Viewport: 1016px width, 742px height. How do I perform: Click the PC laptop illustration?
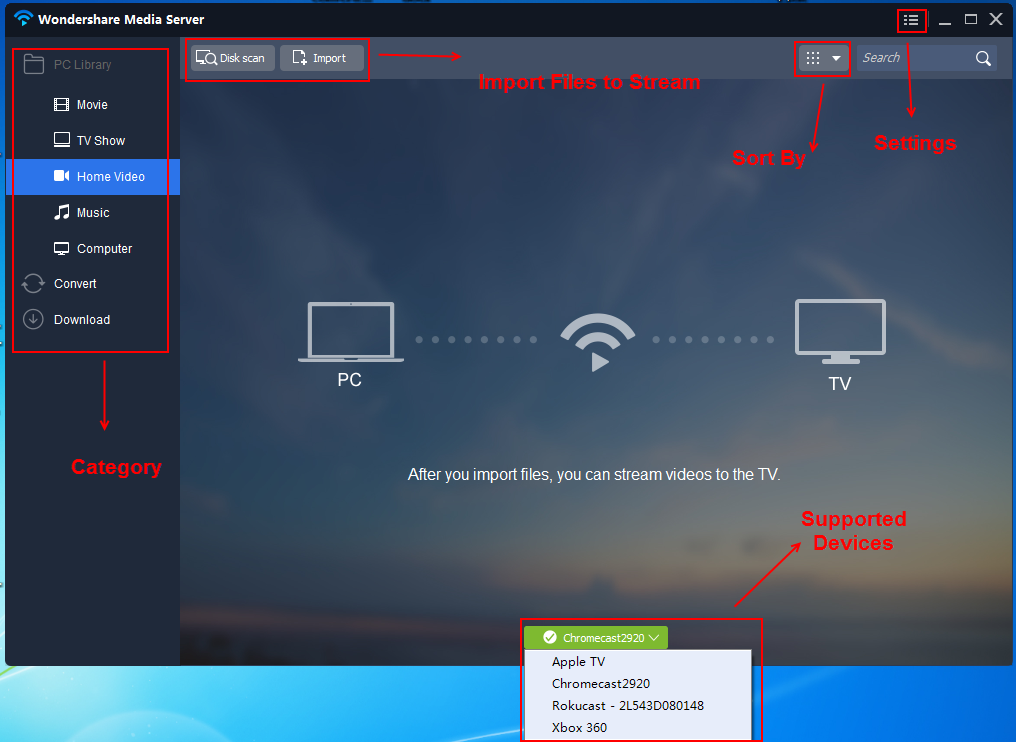pyautogui.click(x=351, y=332)
